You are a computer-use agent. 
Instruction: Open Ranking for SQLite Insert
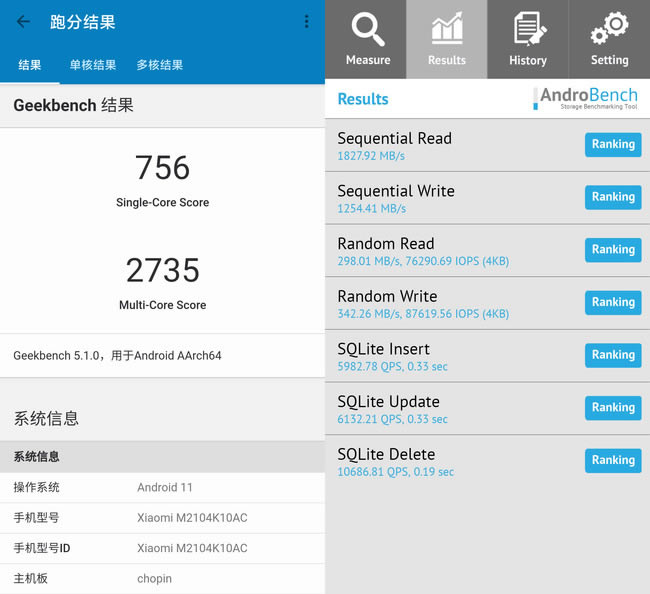pos(612,355)
